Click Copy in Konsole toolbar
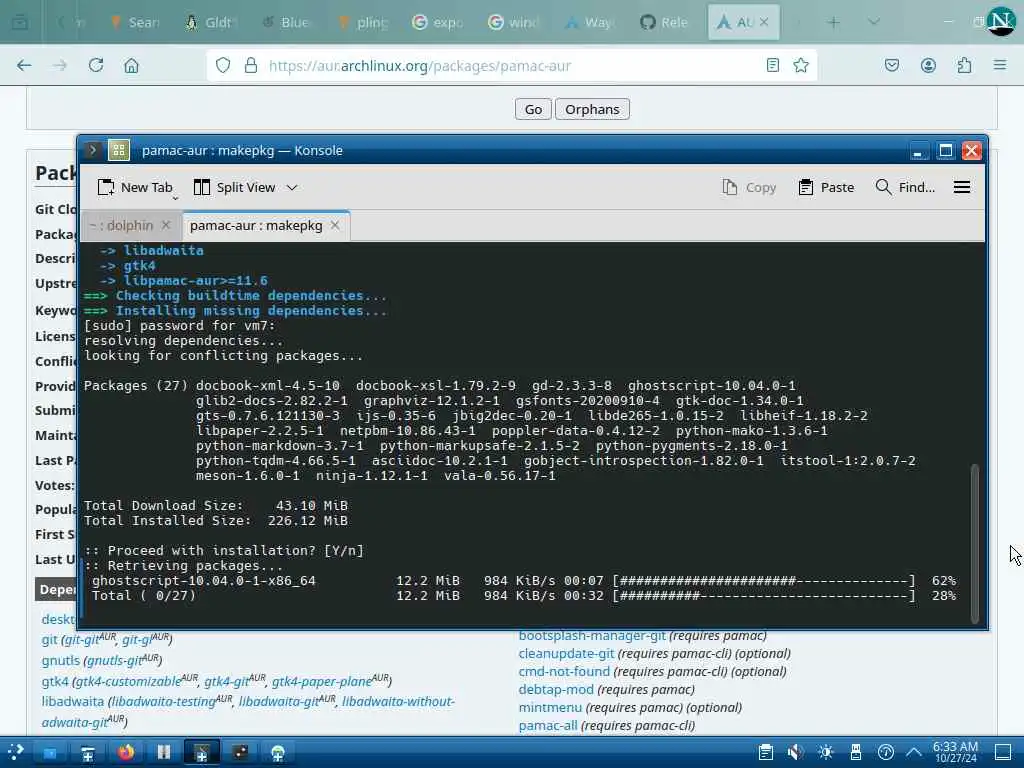This screenshot has width=1024, height=768. (x=749, y=187)
